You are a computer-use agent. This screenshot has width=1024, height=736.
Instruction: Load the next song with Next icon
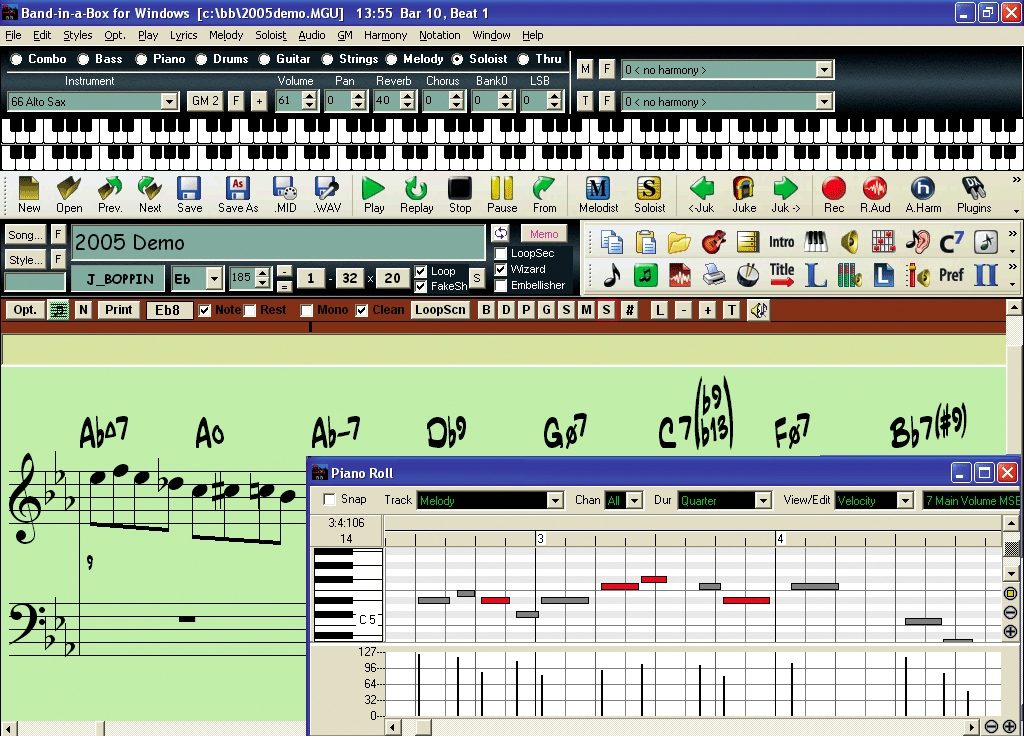point(150,195)
